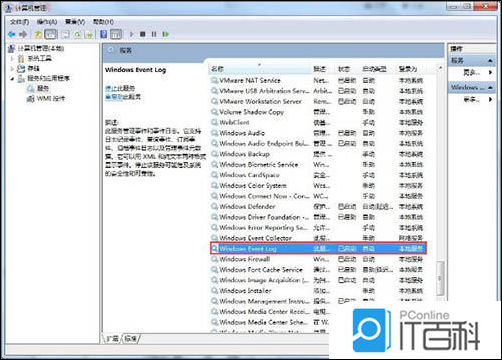The width and height of the screenshot is (502, 360).
Task: Select the Windows Biometric Service row
Action: point(318,165)
